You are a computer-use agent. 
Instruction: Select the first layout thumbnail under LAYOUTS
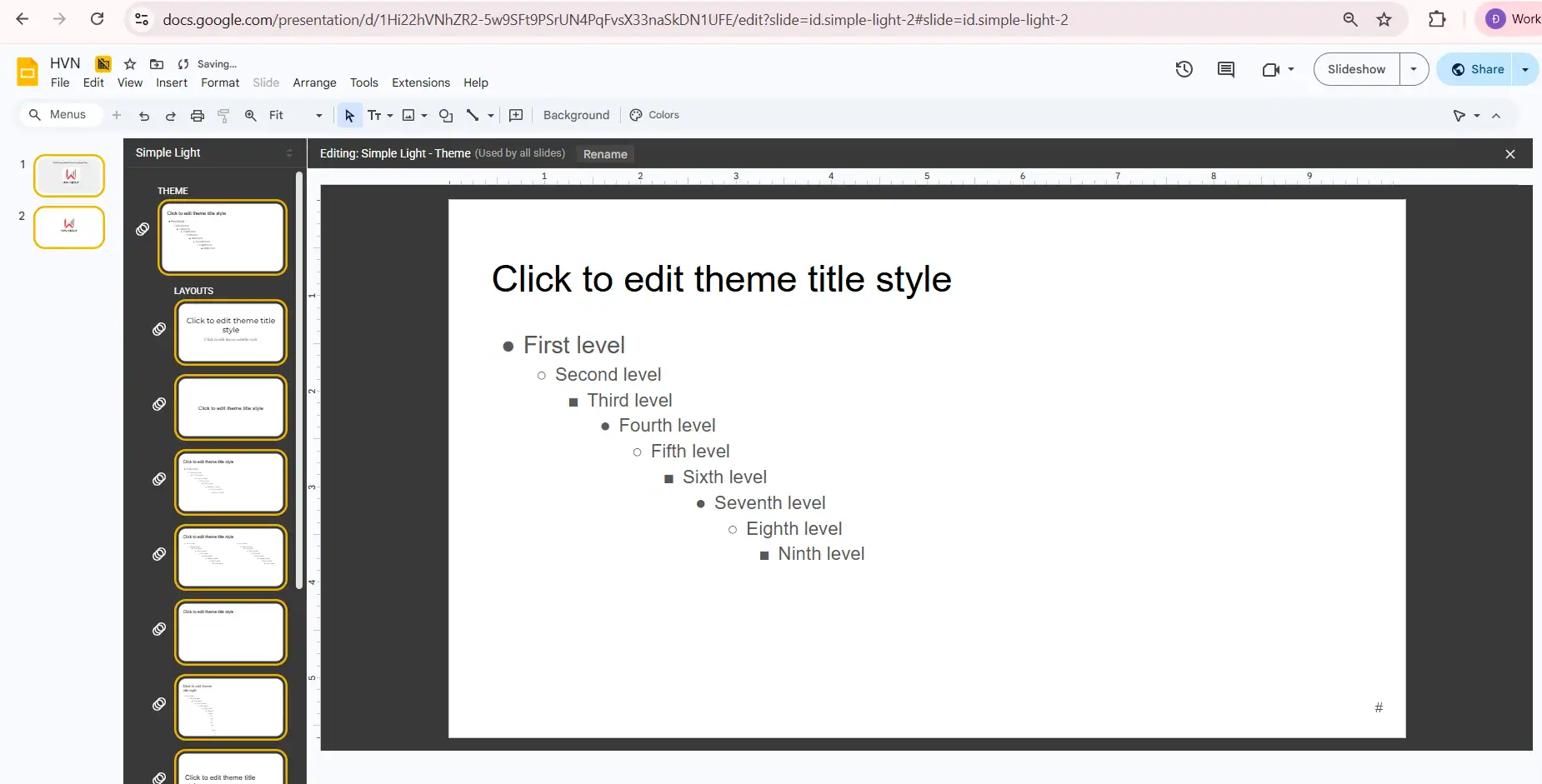231,332
